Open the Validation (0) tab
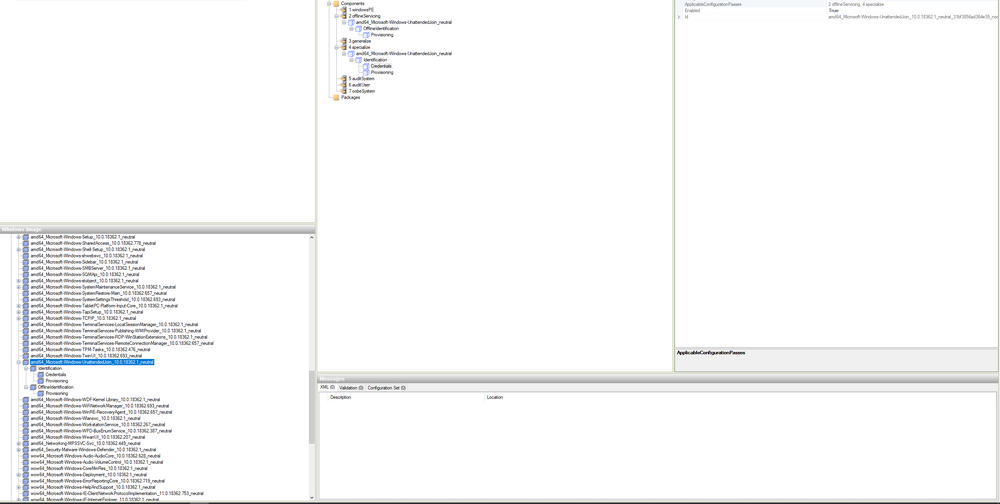Image resolution: width=1000 pixels, height=504 pixels. pyautogui.click(x=351, y=388)
